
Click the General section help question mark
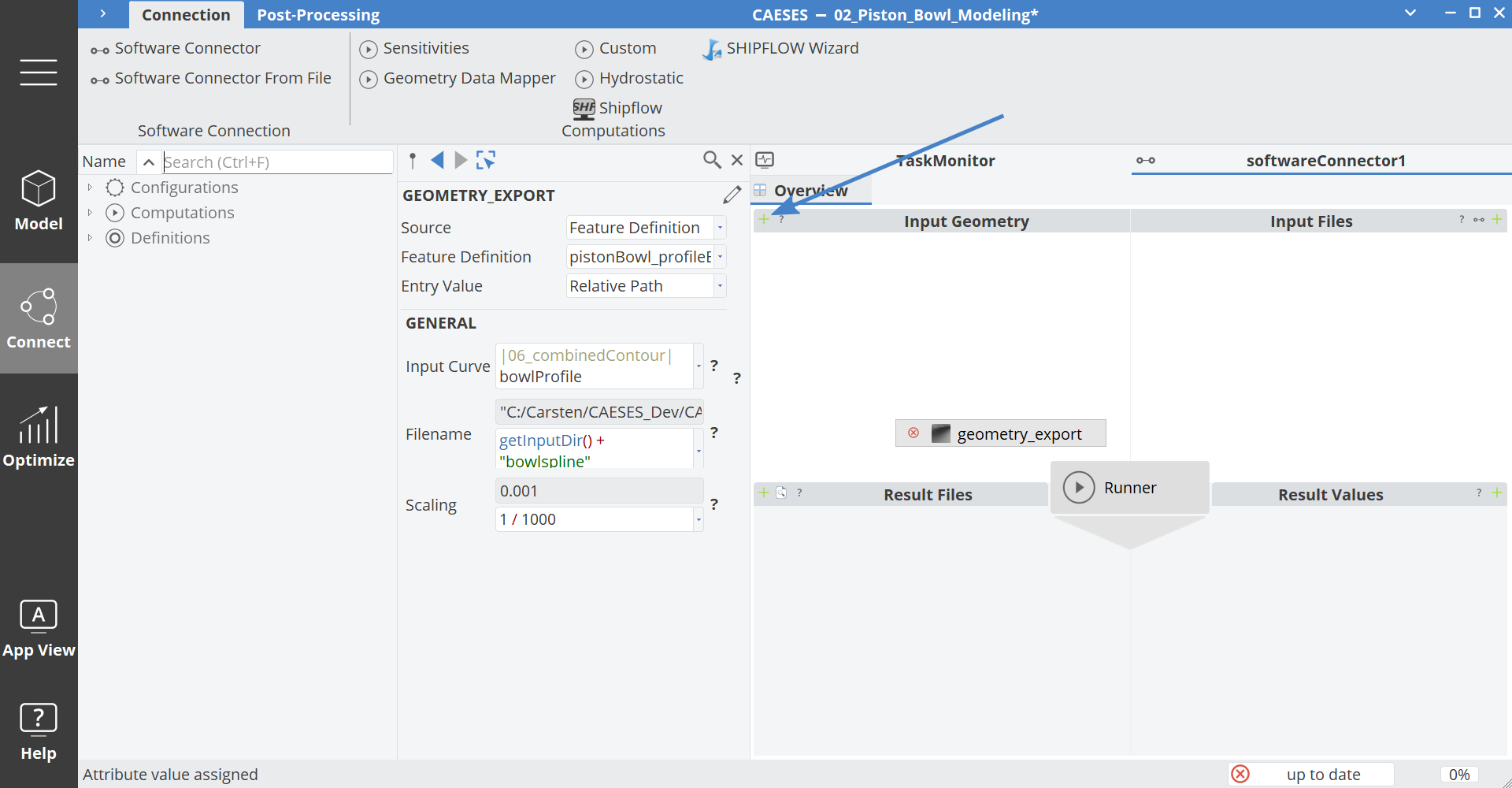(x=737, y=378)
